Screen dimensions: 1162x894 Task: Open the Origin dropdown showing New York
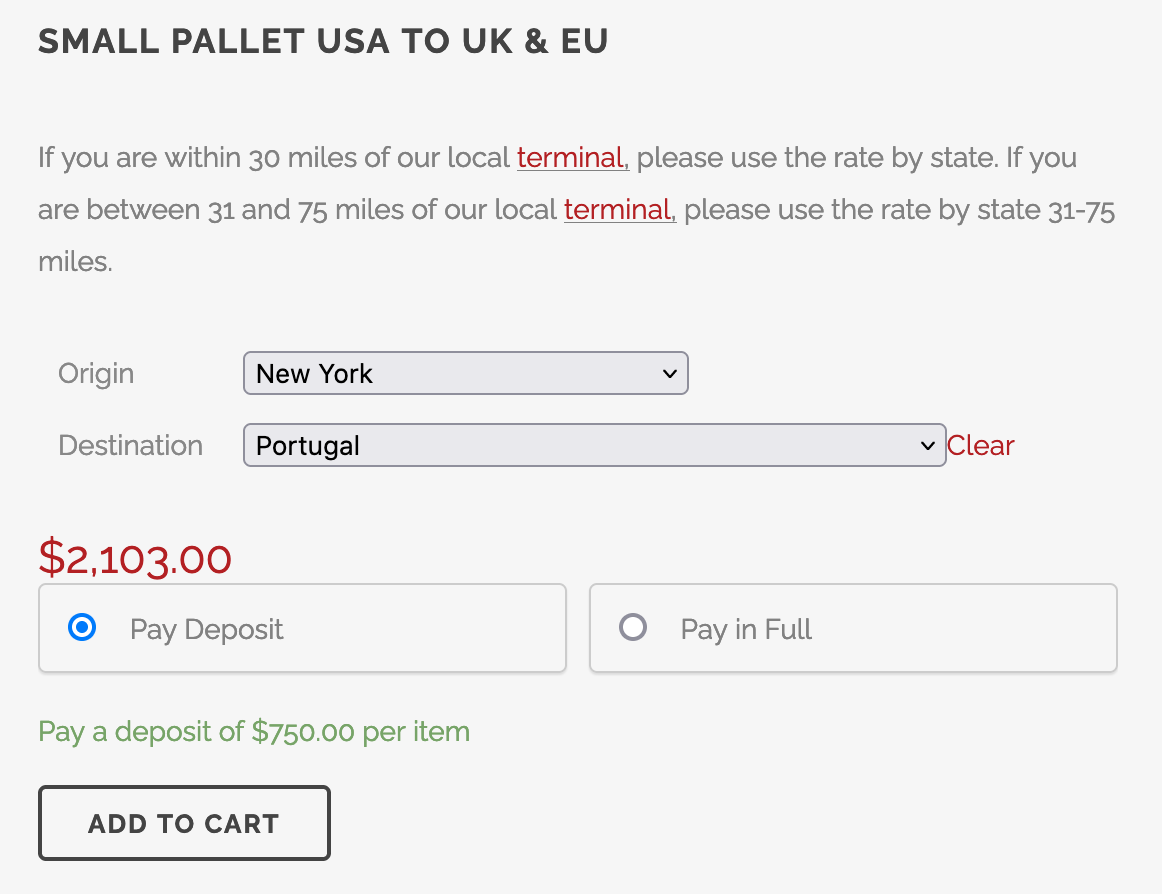[x=450, y=373]
